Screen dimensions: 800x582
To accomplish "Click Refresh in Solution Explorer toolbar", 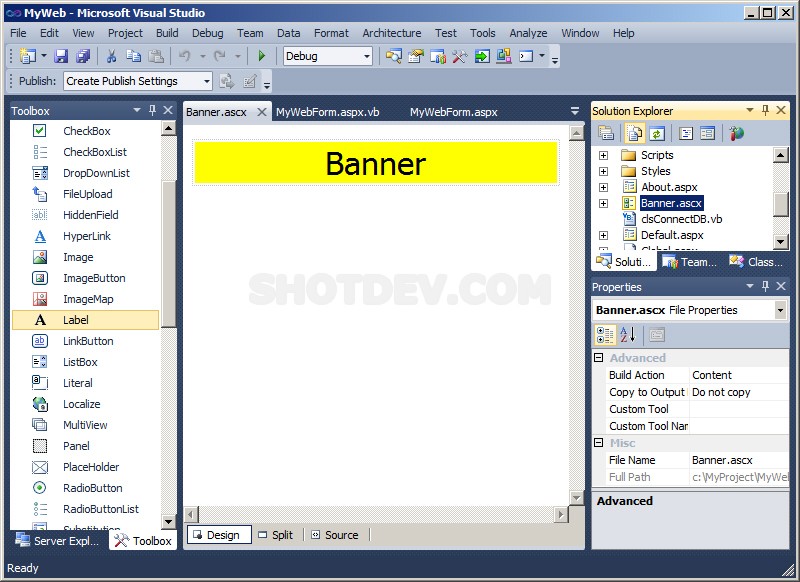I will click(x=657, y=133).
